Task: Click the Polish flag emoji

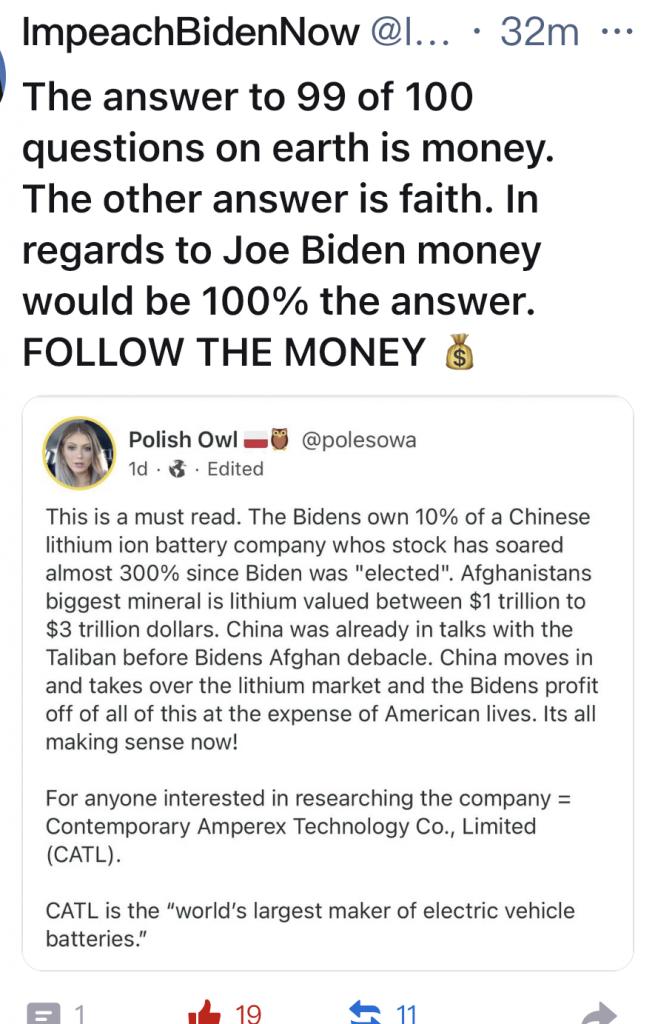Action: coord(256,439)
